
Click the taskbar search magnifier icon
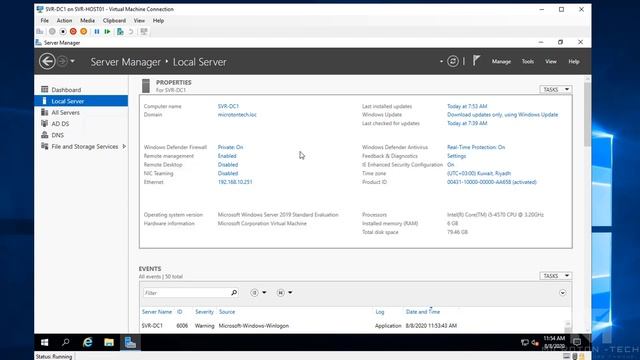66,342
